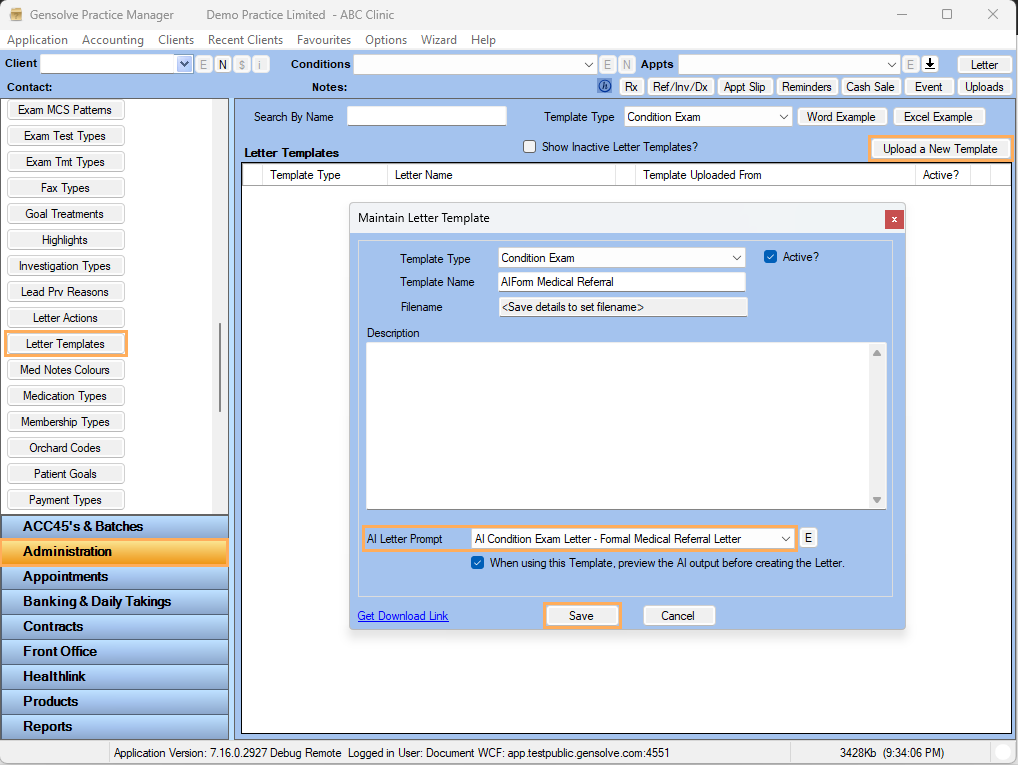The height and width of the screenshot is (765, 1019).
Task: Click the E button next to AI Letter Prompt
Action: point(808,538)
